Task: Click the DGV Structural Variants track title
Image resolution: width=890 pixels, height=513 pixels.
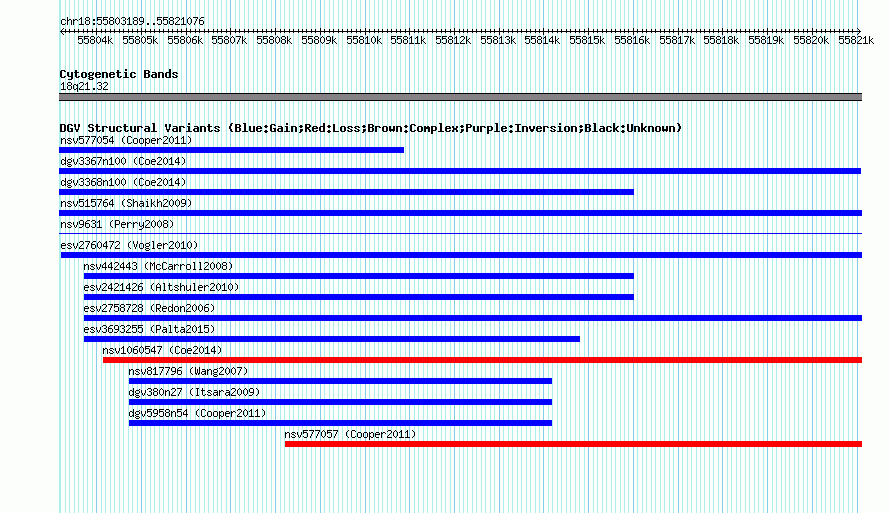Action: click(370, 128)
